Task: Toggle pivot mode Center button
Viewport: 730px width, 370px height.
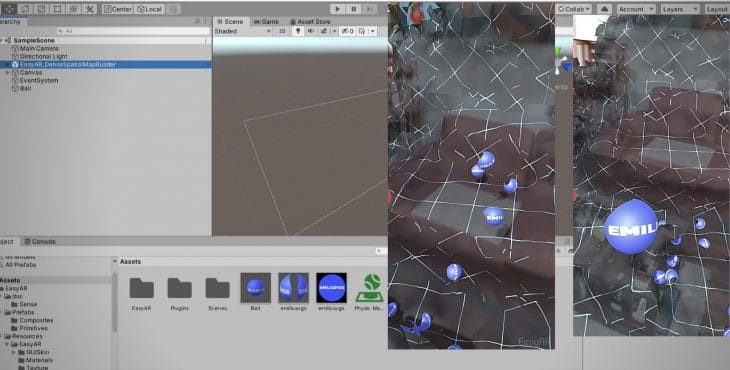Action: (118, 9)
